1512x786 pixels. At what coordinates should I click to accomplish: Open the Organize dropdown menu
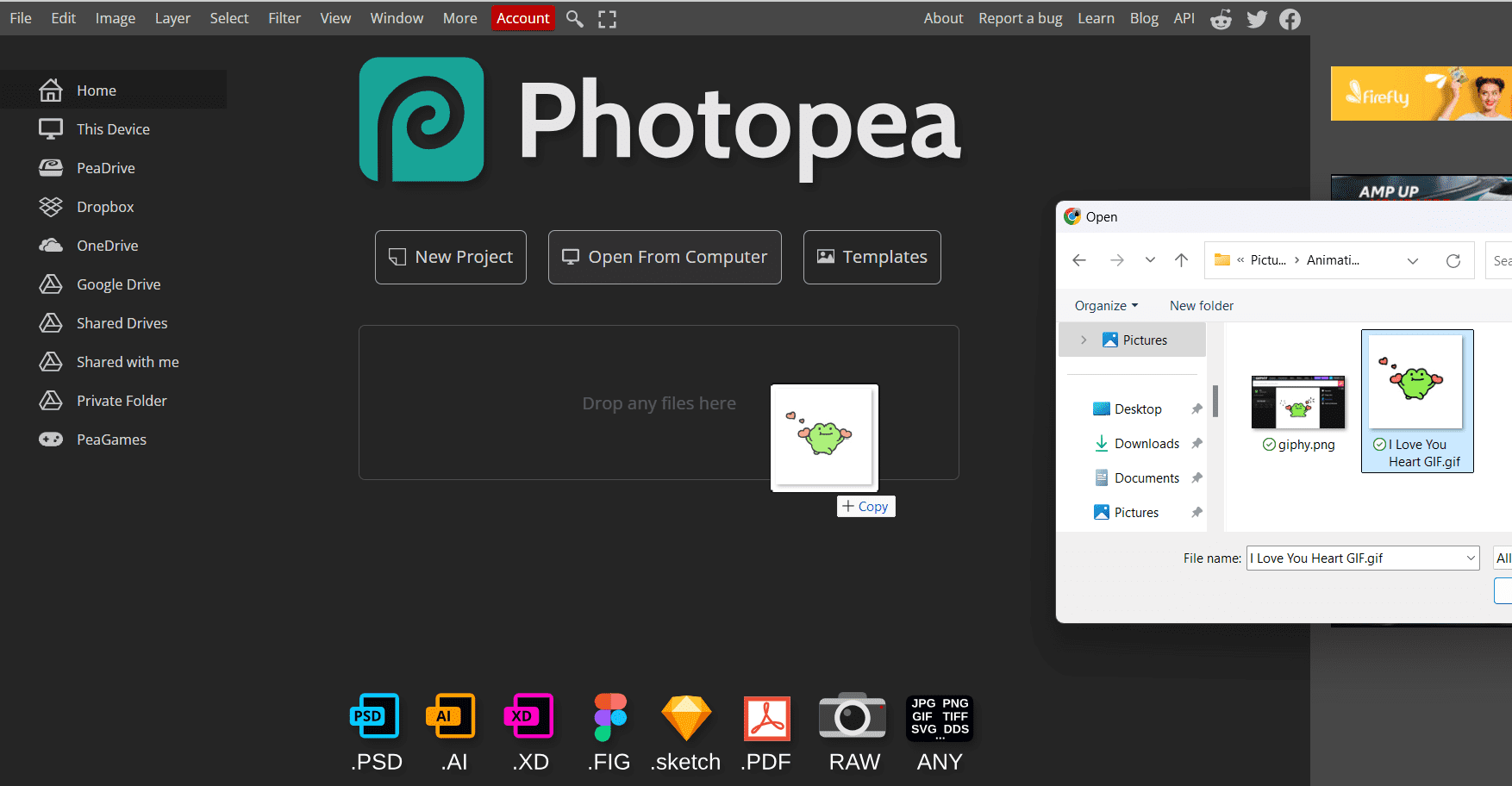1106,306
